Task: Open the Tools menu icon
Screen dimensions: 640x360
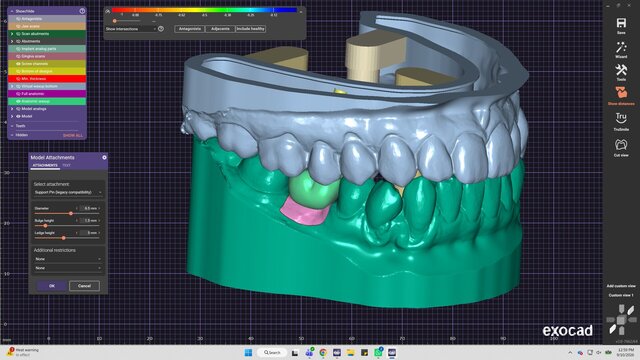Action: pyautogui.click(x=621, y=70)
